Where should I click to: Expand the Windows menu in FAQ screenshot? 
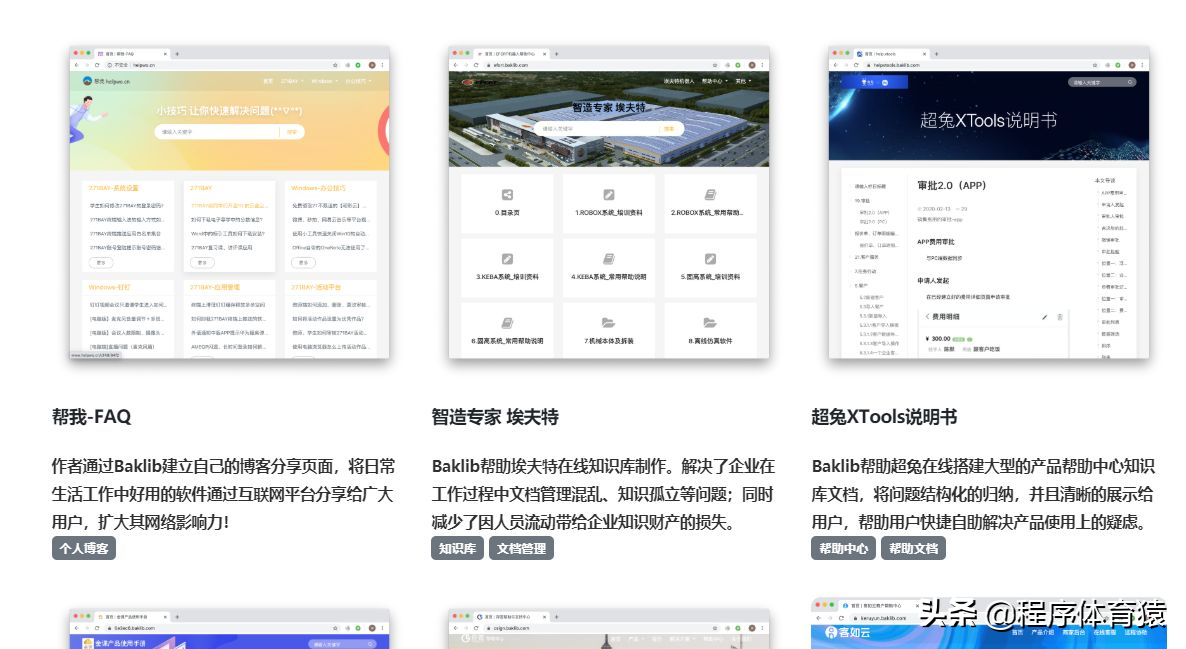324,81
